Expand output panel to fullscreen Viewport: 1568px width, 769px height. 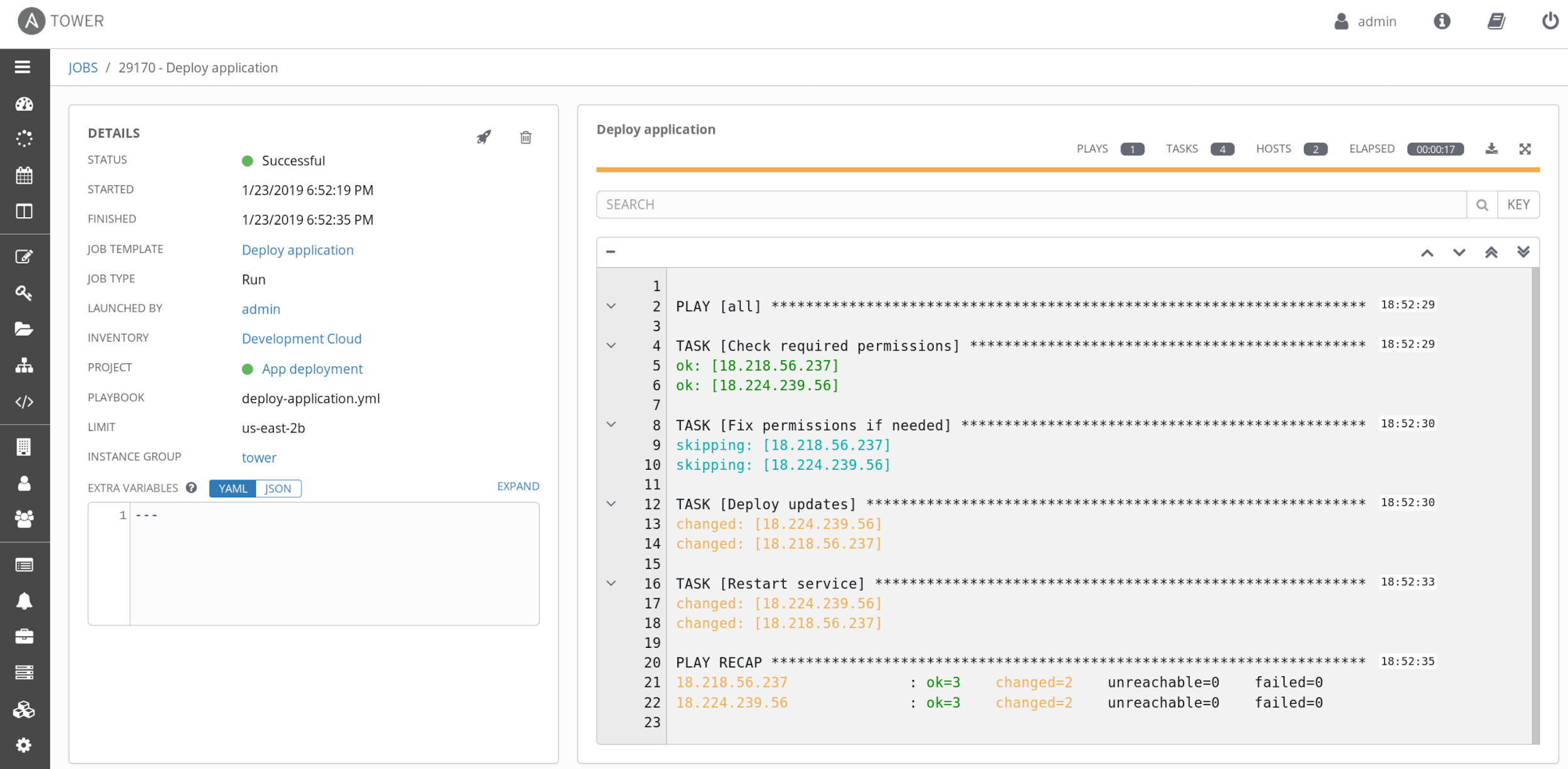(1525, 149)
